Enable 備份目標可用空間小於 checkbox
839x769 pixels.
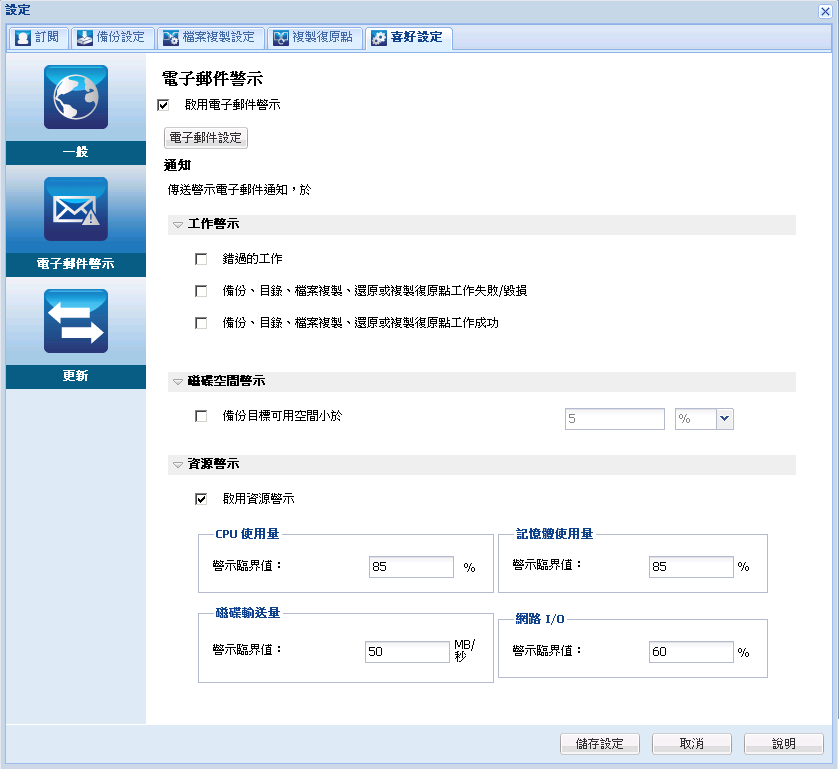201,416
